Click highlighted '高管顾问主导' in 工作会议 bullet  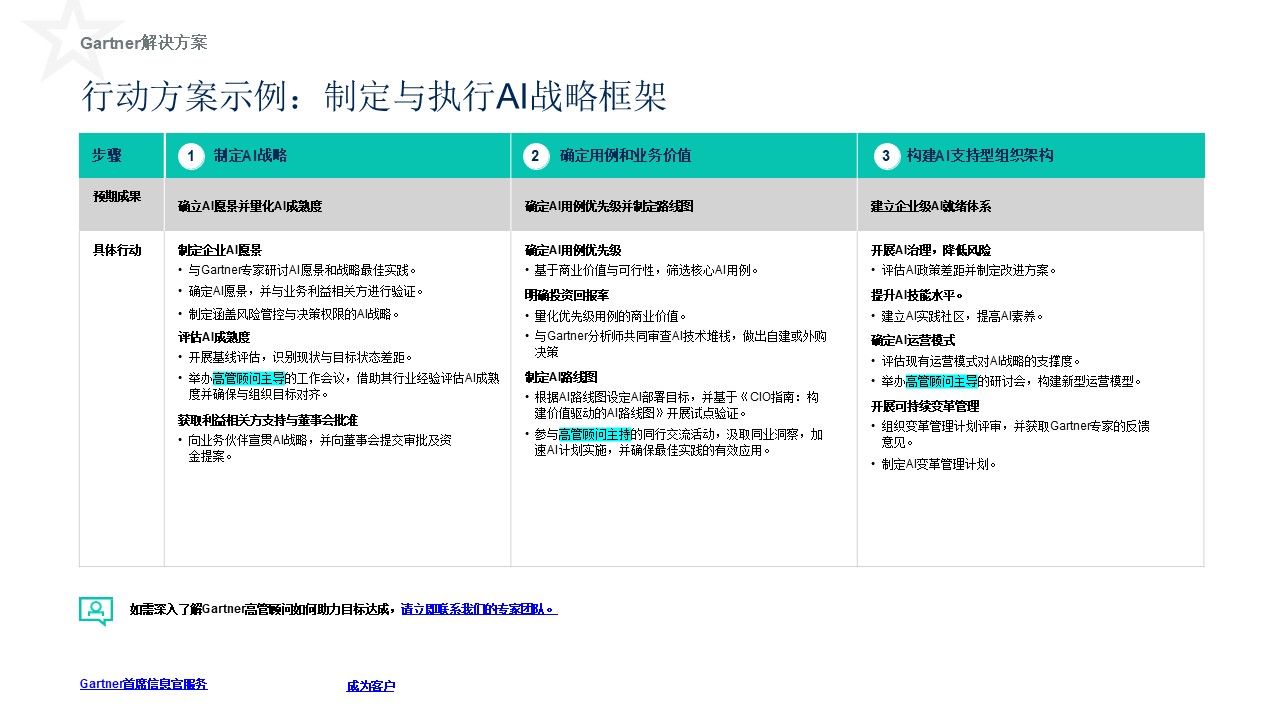[x=249, y=378]
